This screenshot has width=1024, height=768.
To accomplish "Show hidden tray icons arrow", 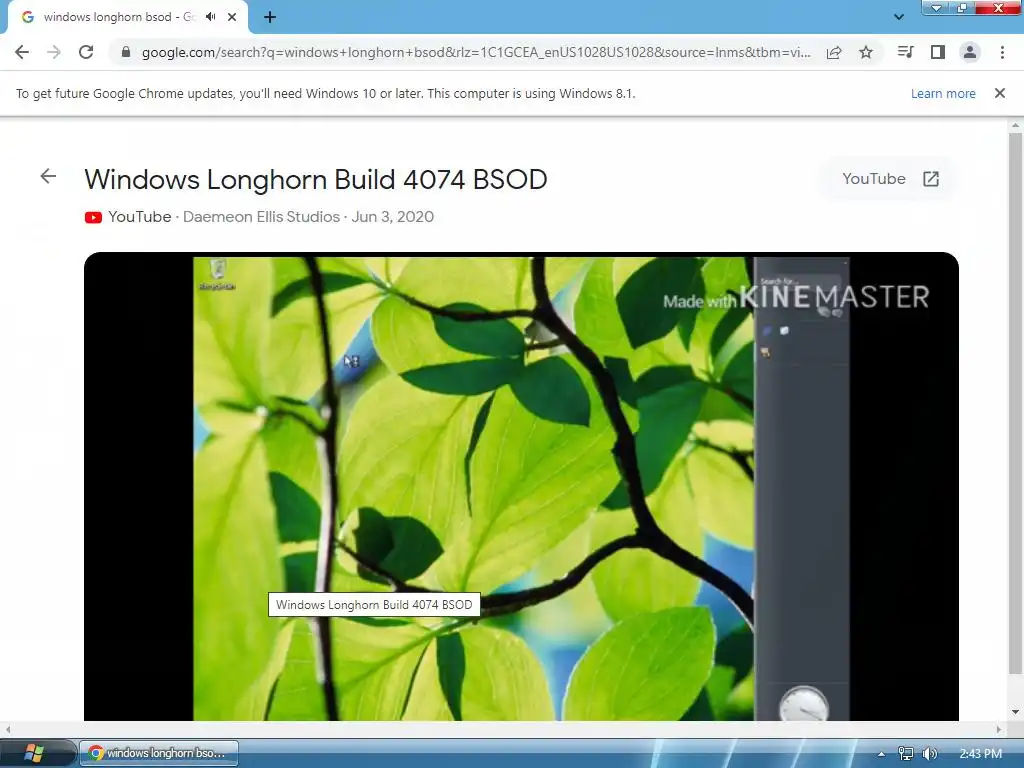I will click(881, 754).
